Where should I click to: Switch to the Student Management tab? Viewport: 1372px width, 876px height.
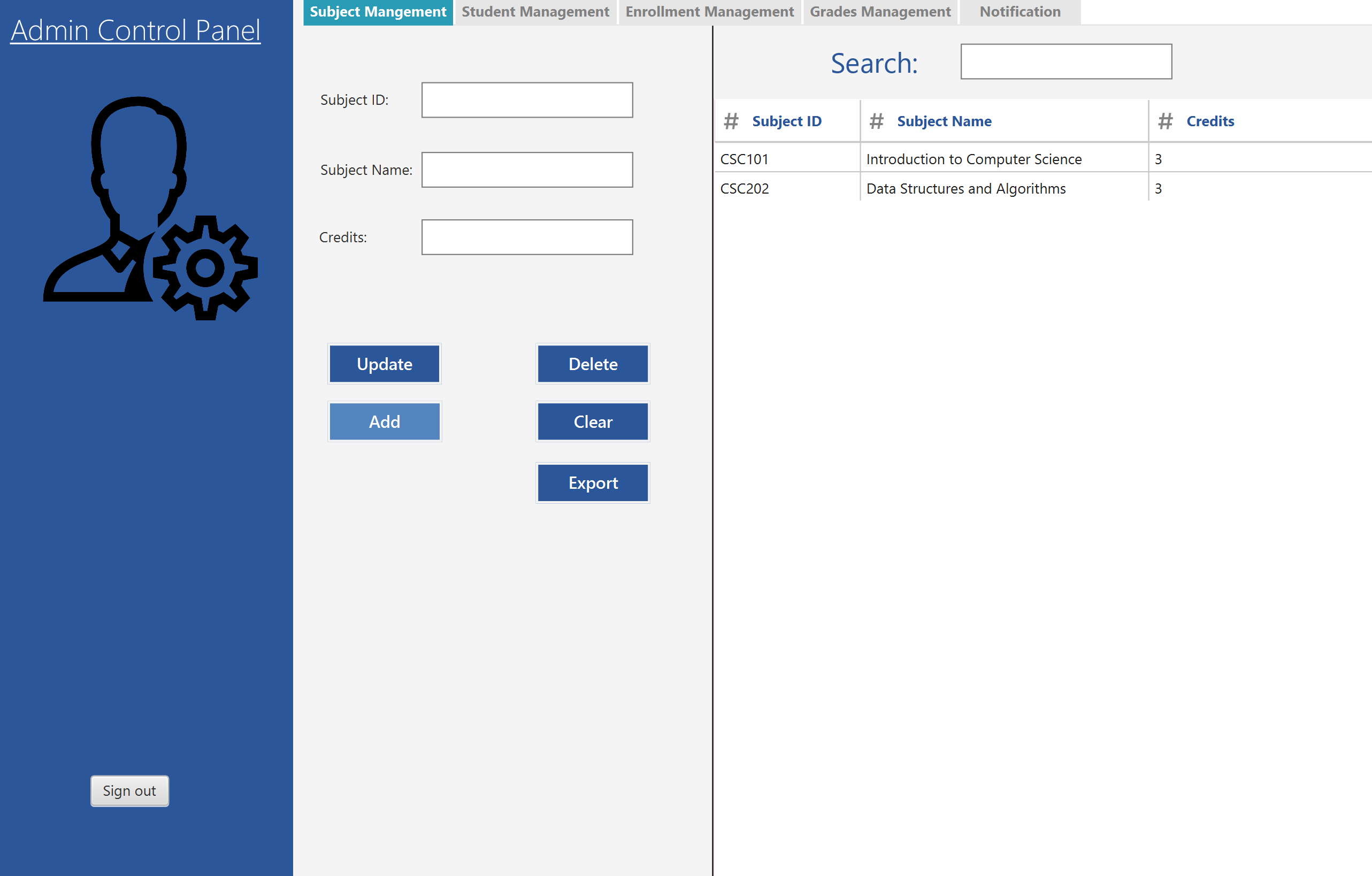tap(535, 12)
